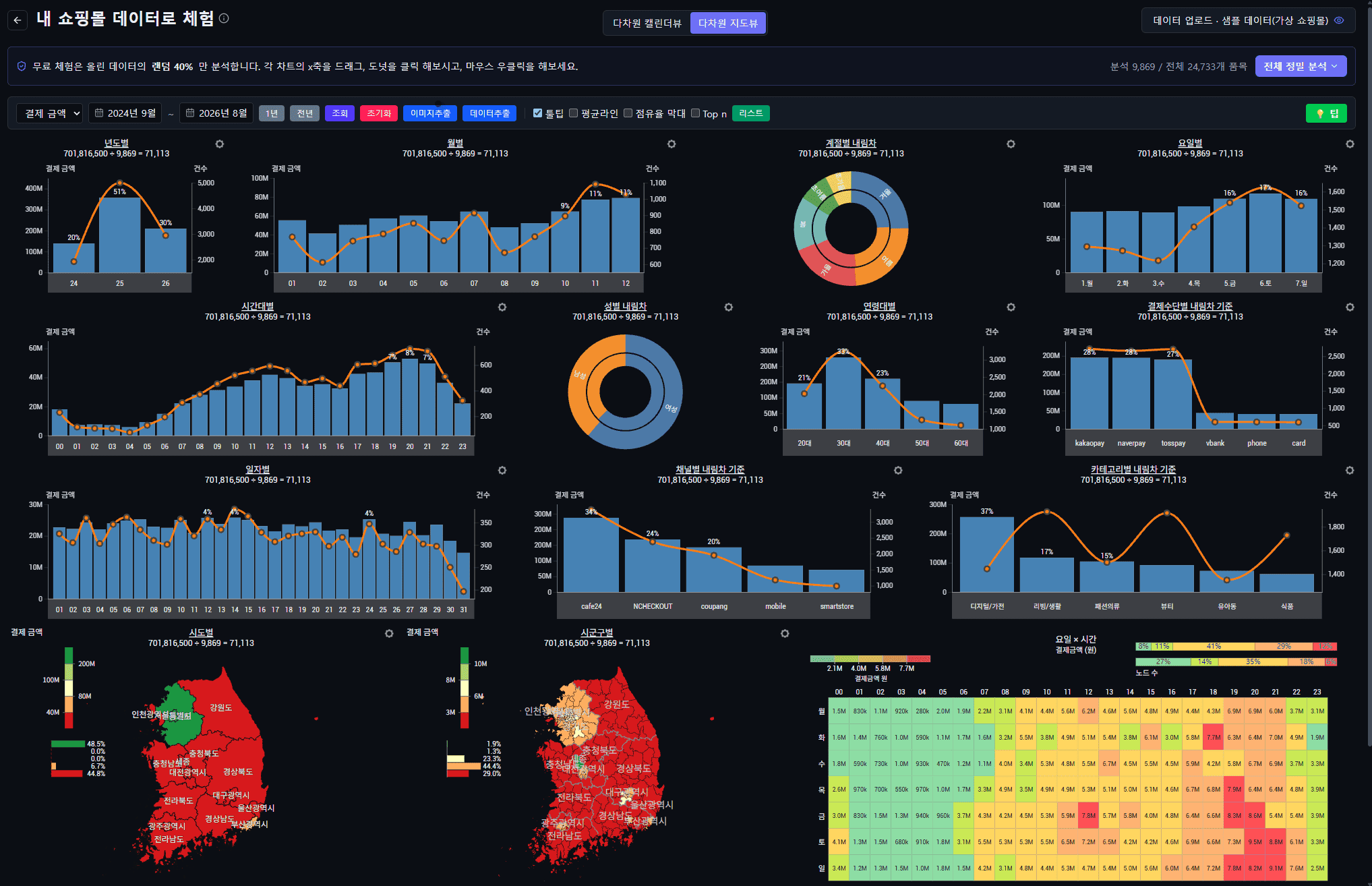This screenshot has width=1372, height=886.
Task: Click the 1년 range button
Action: pos(272,113)
